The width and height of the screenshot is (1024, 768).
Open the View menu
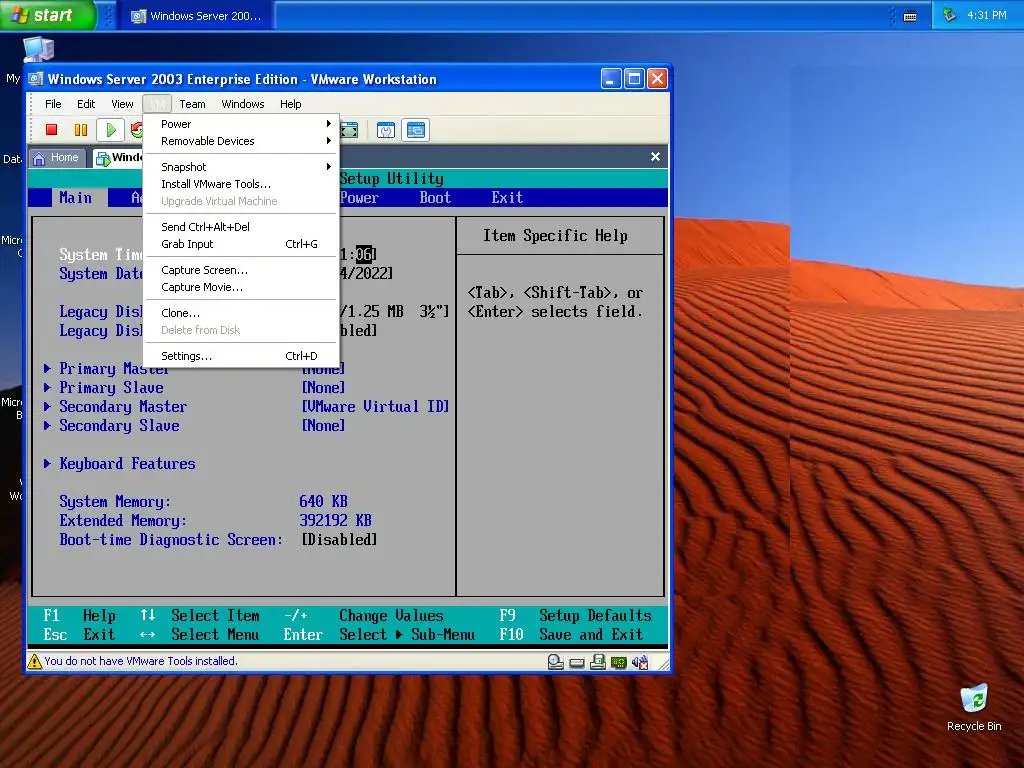click(122, 104)
